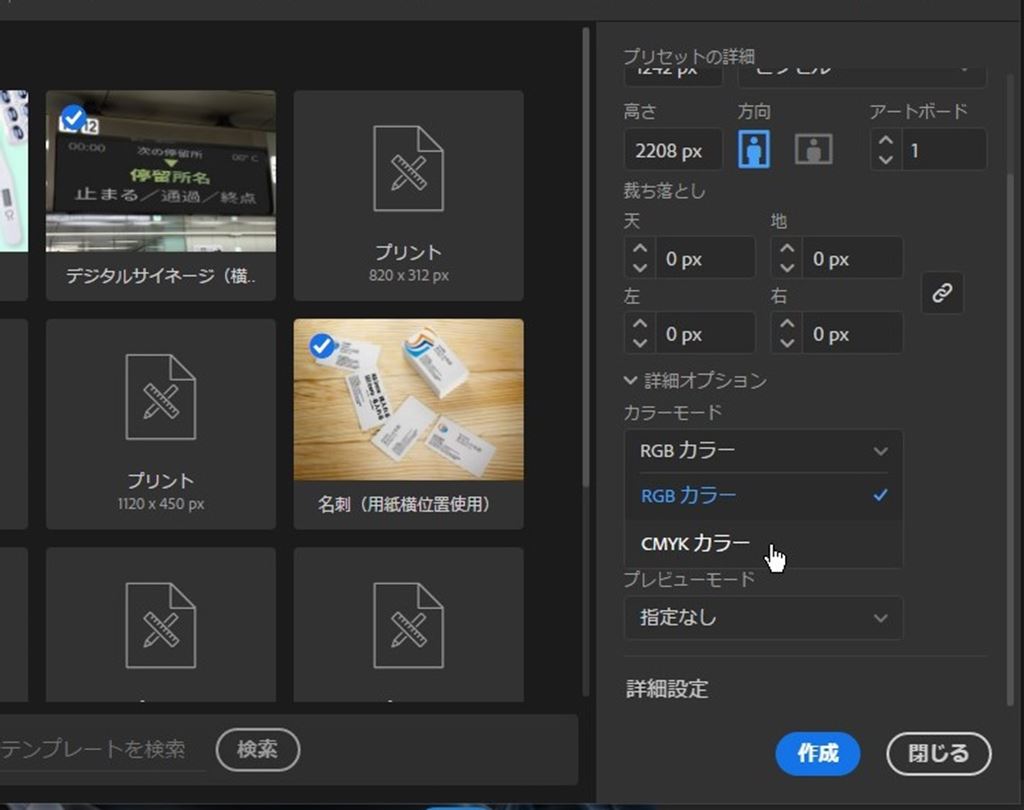The width and height of the screenshot is (1024, 810).
Task: Click the bleed link chain icon
Action: click(942, 293)
